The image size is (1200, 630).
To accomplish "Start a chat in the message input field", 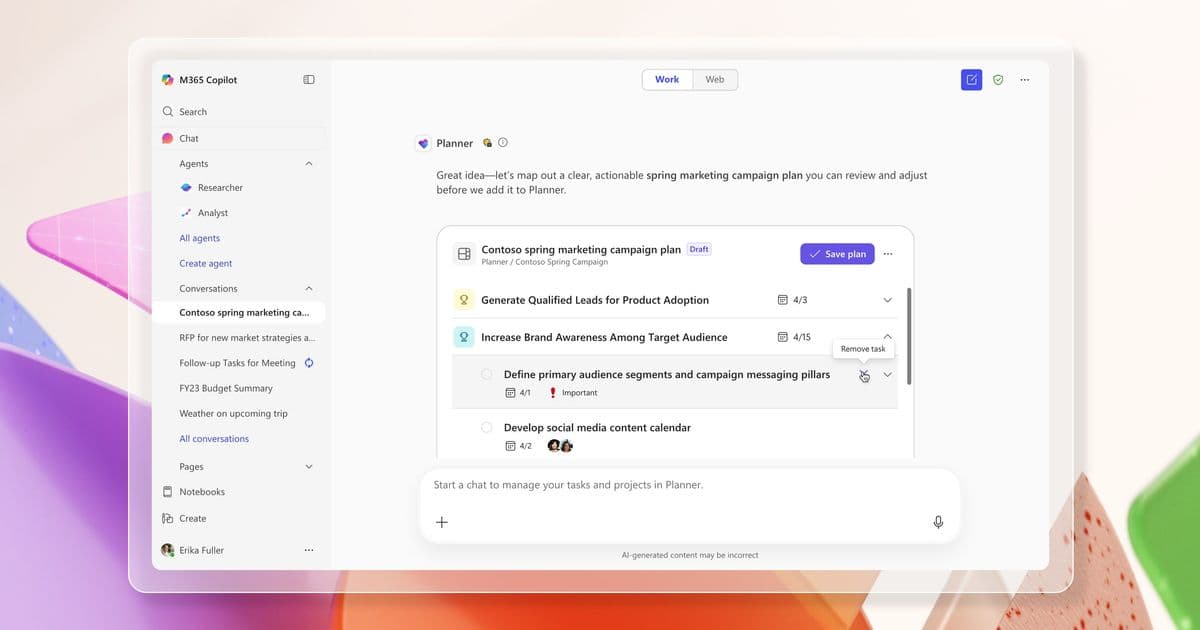I will [x=650, y=484].
